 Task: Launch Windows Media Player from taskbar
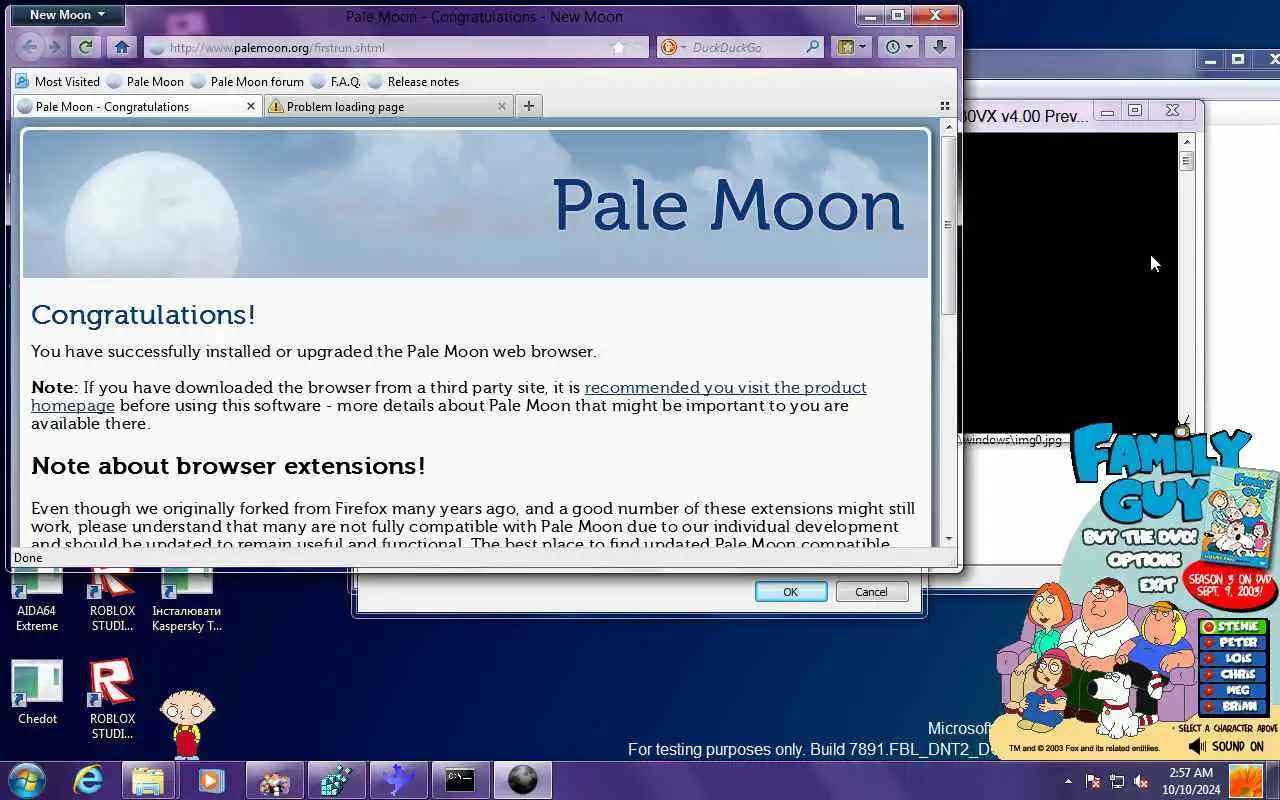tap(211, 780)
